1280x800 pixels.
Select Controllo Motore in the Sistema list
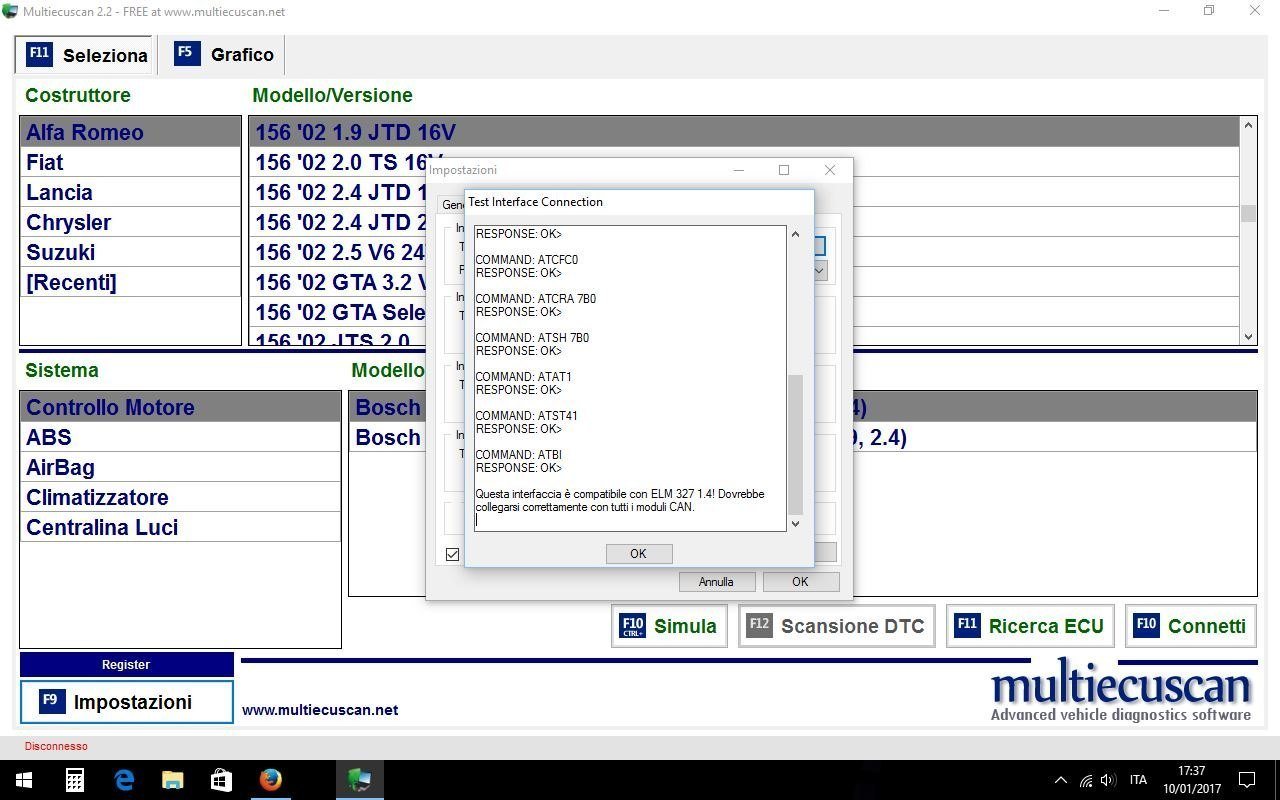180,407
